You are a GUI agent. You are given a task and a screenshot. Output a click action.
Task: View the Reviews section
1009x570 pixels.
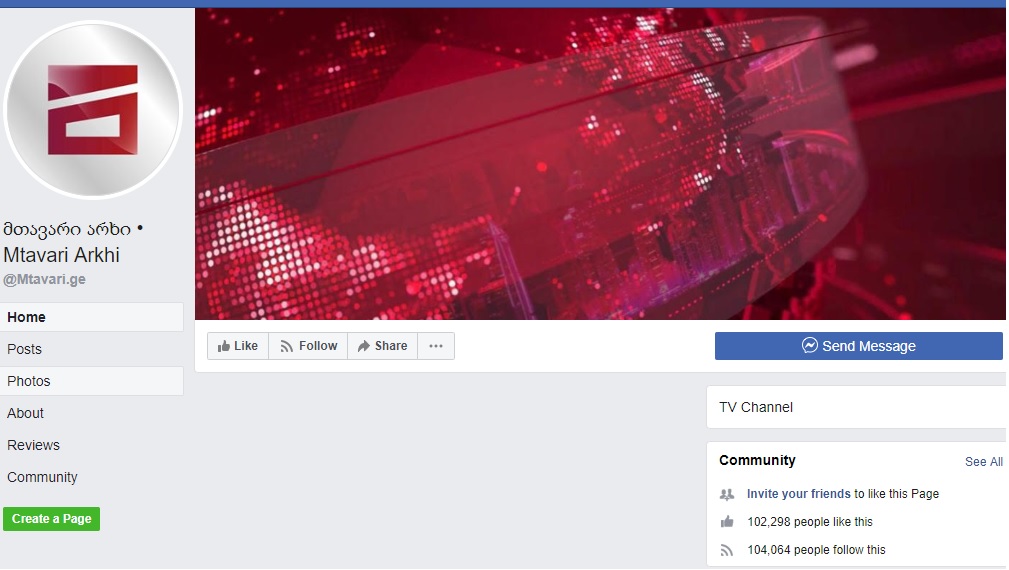[x=92, y=445]
